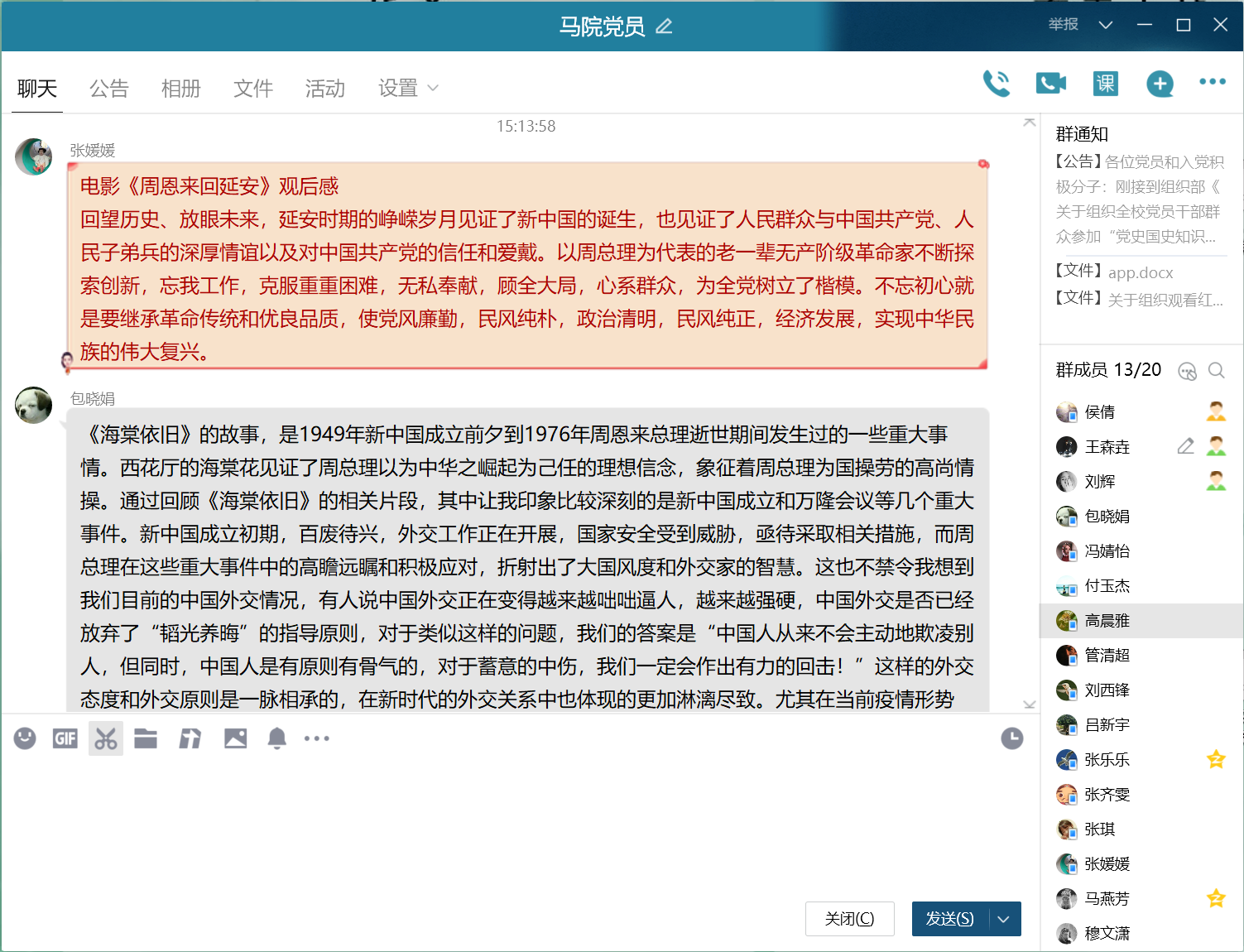Switch to the 公告 tab

tap(109, 89)
